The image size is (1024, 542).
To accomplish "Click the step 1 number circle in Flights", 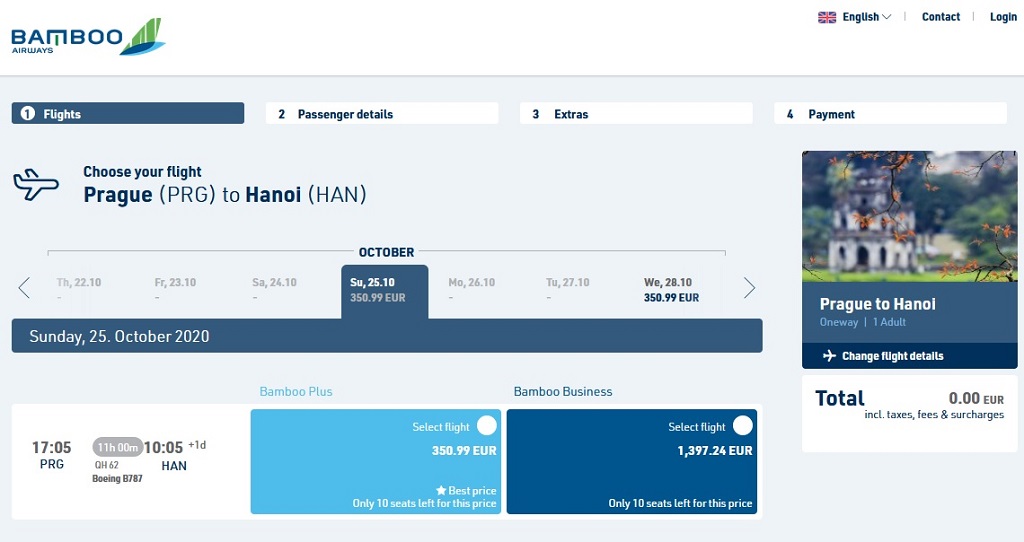I will pos(27,114).
